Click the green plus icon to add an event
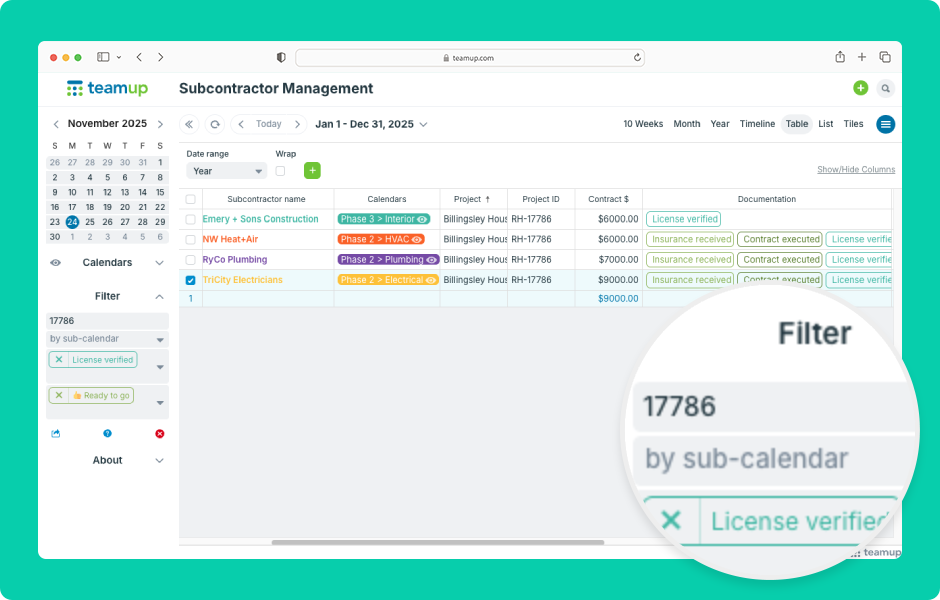940x600 pixels. (860, 88)
